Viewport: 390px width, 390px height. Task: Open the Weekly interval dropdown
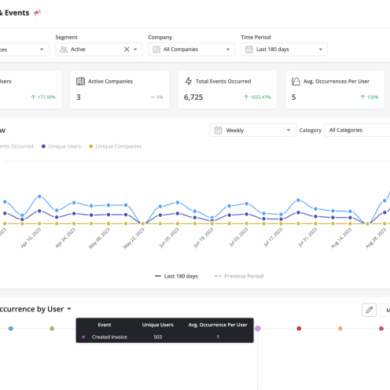253,130
